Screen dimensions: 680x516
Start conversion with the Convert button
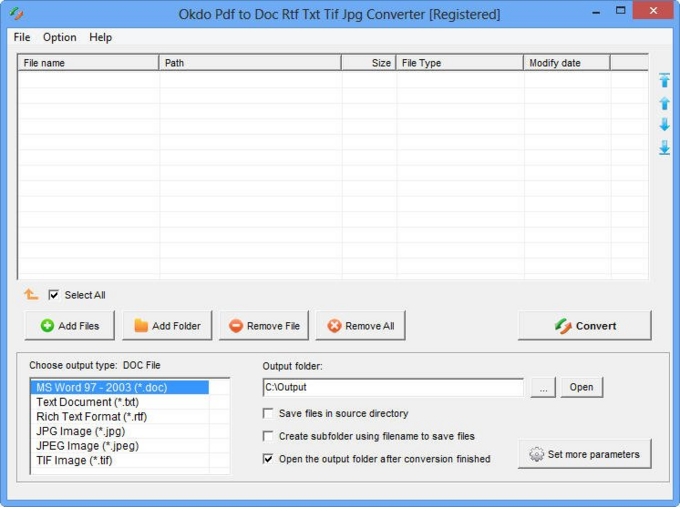click(x=585, y=325)
